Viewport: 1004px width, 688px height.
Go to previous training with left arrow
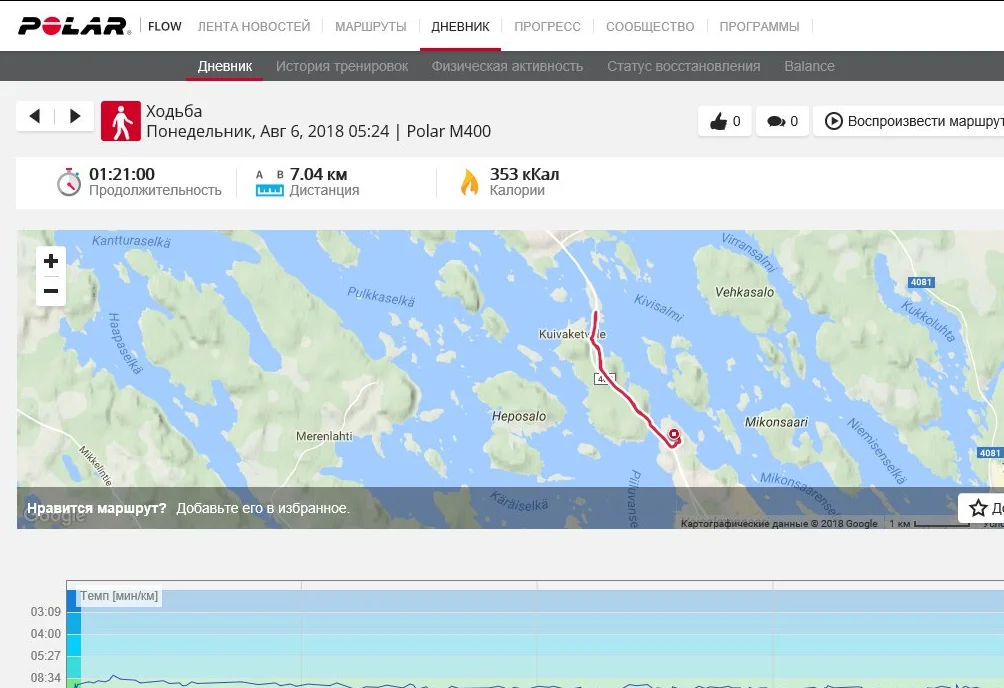point(35,116)
